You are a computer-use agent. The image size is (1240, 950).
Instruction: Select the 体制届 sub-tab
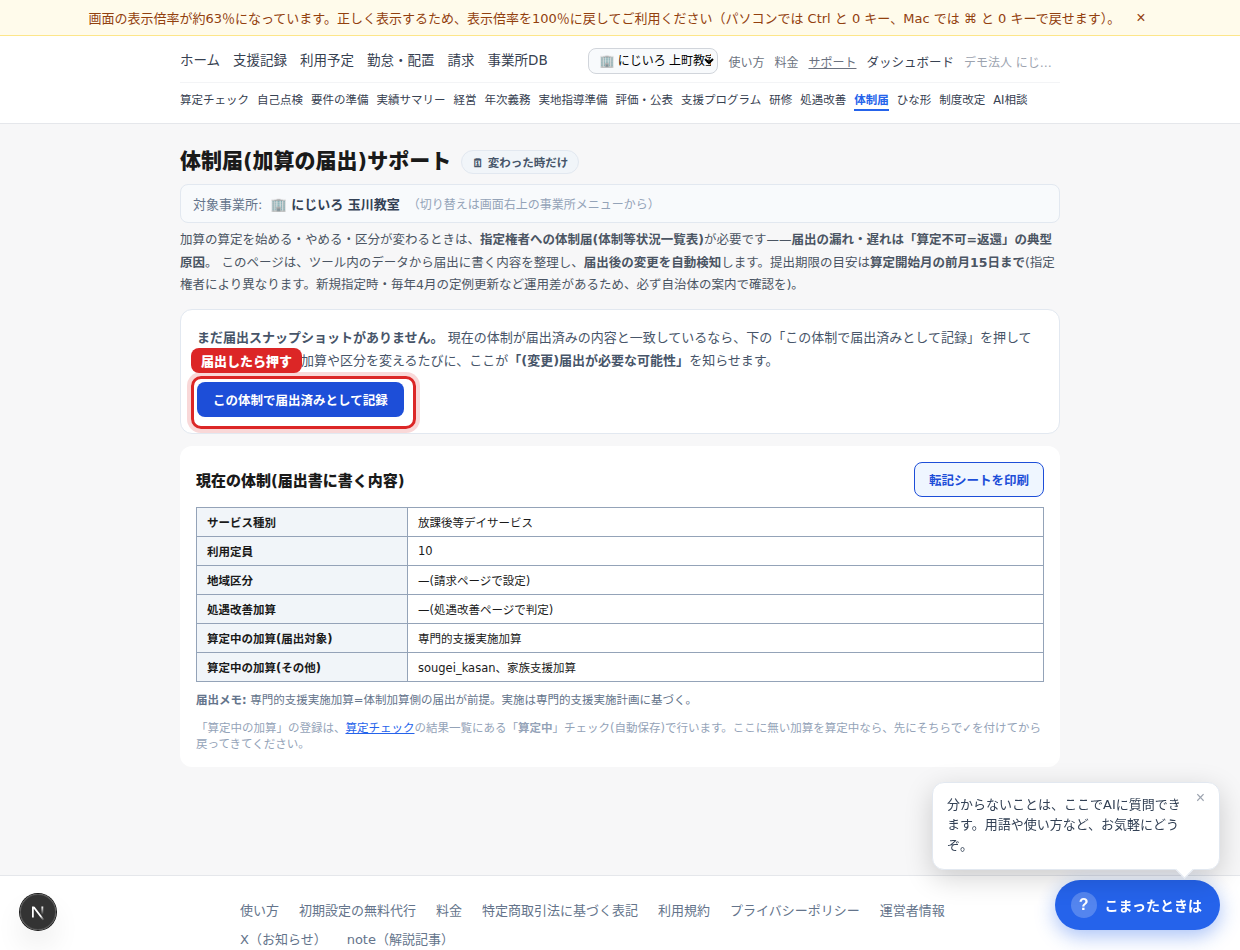tap(872, 100)
